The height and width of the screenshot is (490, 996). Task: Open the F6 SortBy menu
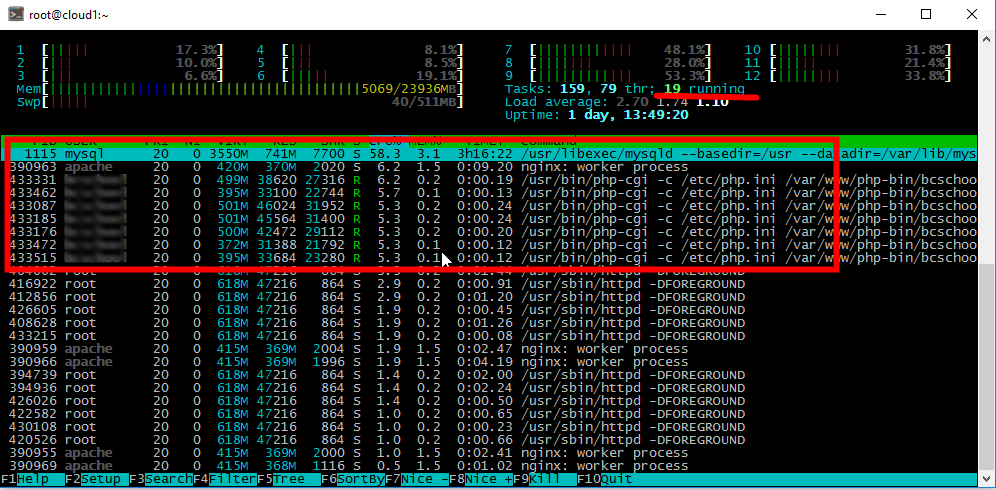point(353,479)
